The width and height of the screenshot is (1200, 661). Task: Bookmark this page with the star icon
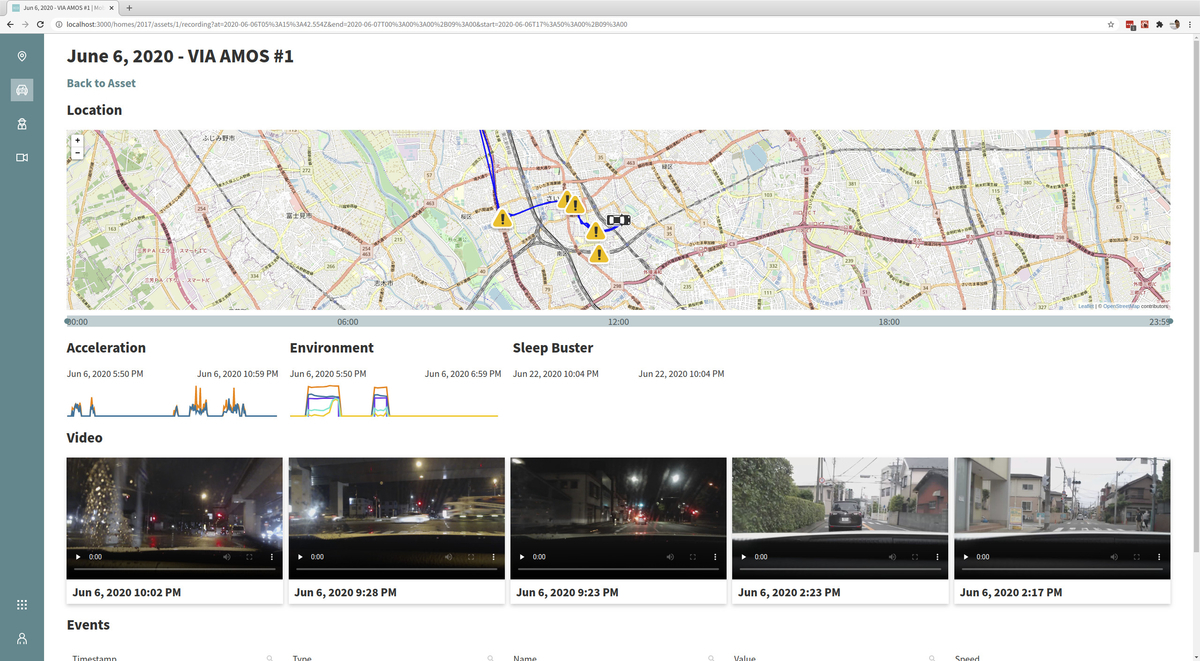[1111, 24]
